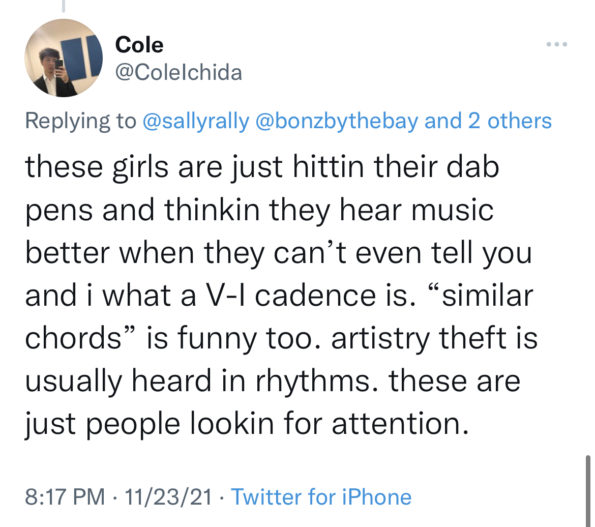The height and width of the screenshot is (527, 595).
Task: Click the "Replying to" label
Action: coord(80,121)
